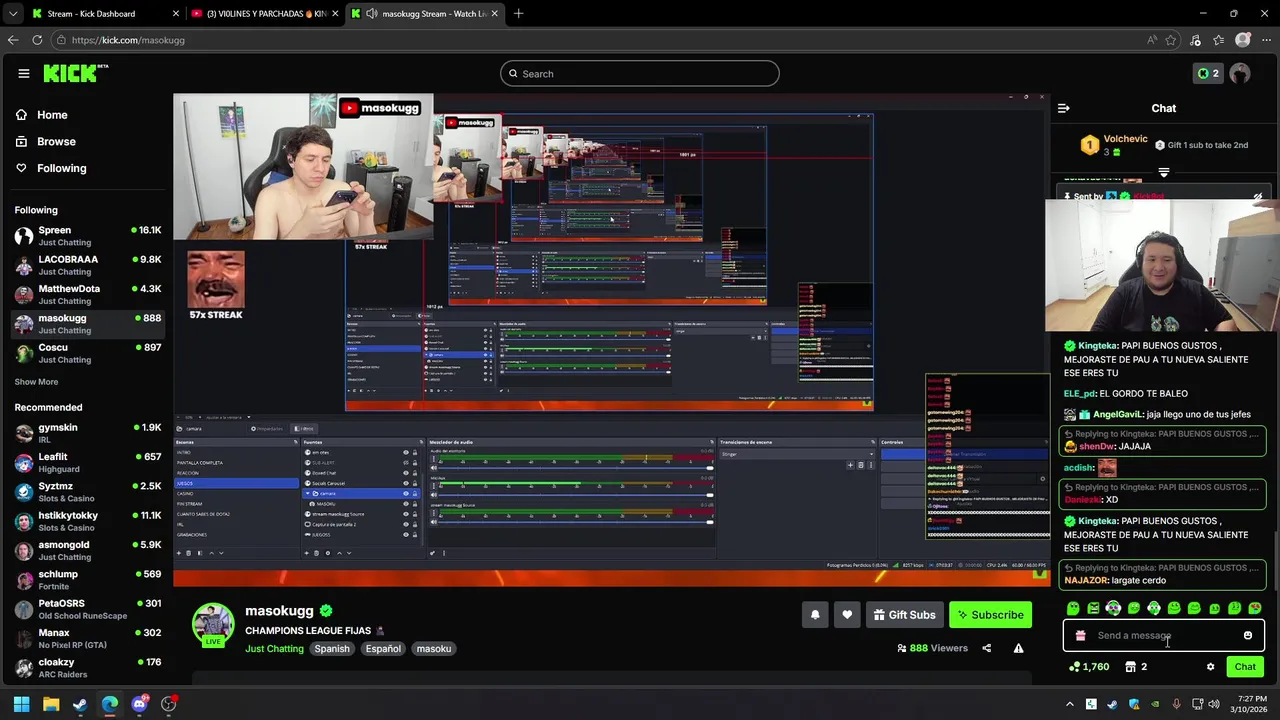
Task: Open the Windows Start menu
Action: tap(21, 704)
